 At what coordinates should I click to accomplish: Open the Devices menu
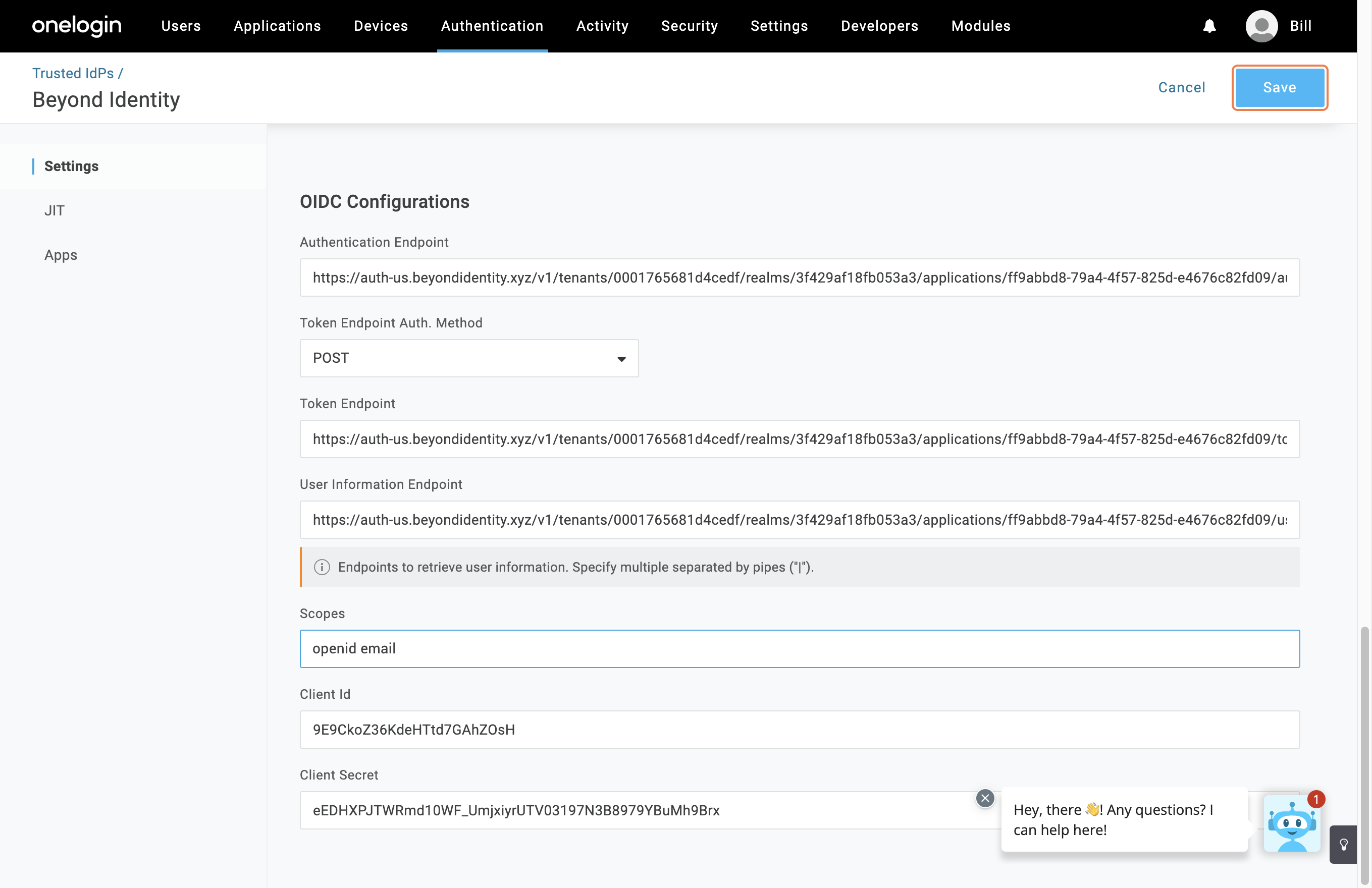click(381, 26)
